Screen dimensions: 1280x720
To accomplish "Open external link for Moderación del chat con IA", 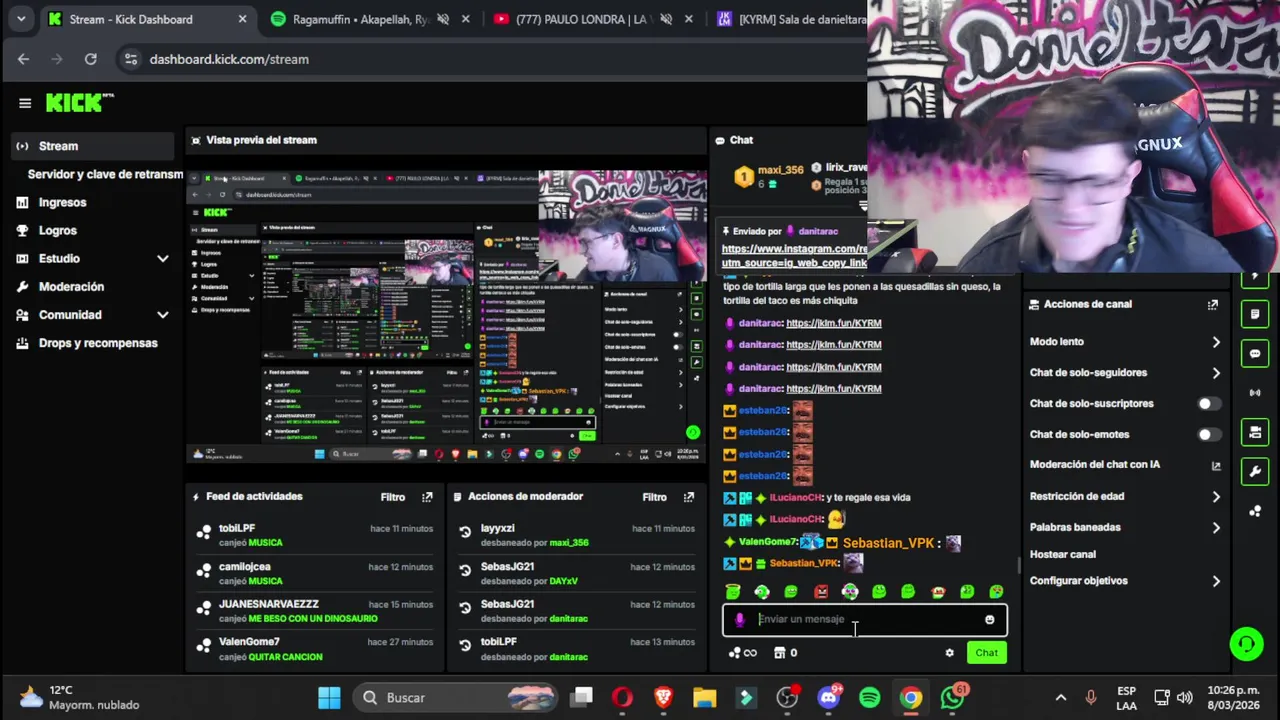I will coord(1216,465).
